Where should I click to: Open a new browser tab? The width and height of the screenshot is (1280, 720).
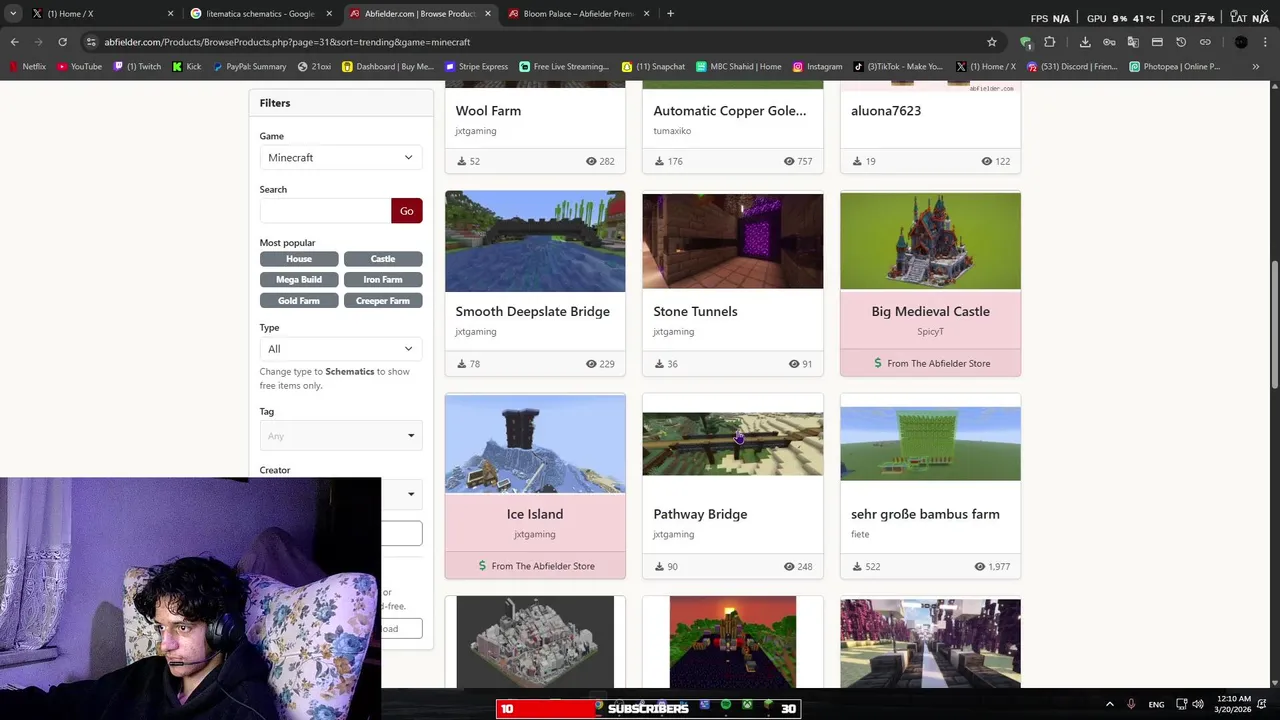coord(670,13)
